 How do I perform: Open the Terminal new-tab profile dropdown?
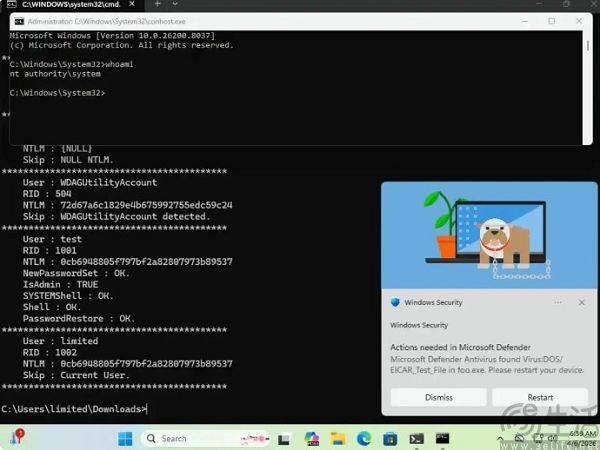point(175,4)
